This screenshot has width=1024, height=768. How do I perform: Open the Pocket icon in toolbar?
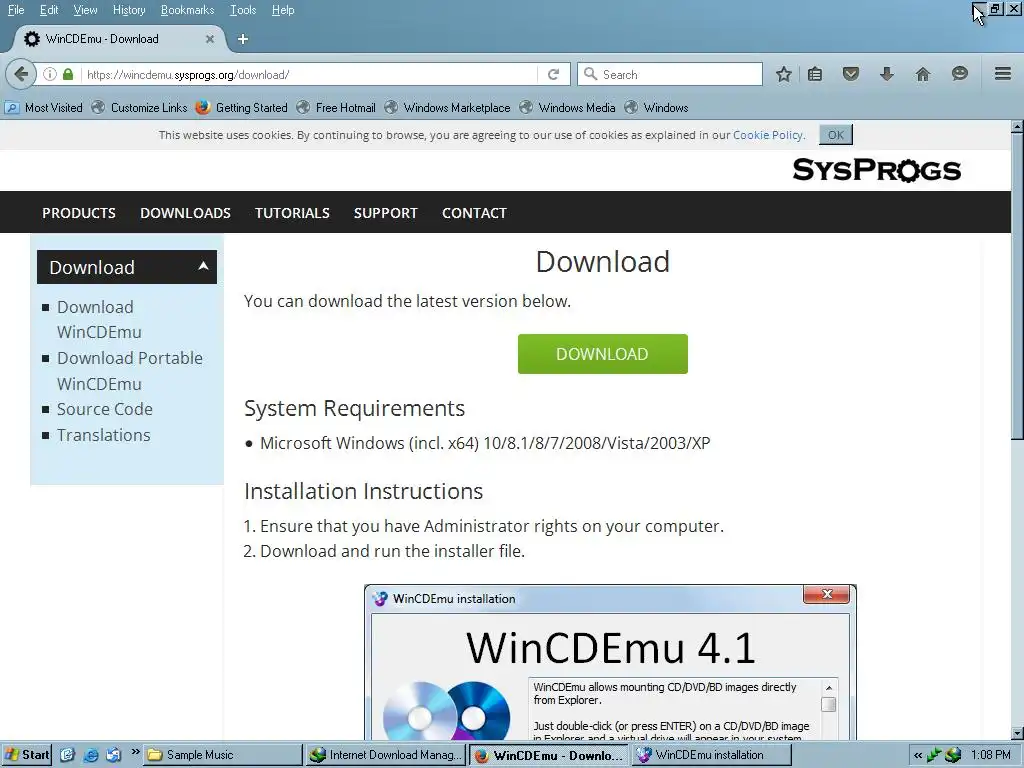(850, 74)
